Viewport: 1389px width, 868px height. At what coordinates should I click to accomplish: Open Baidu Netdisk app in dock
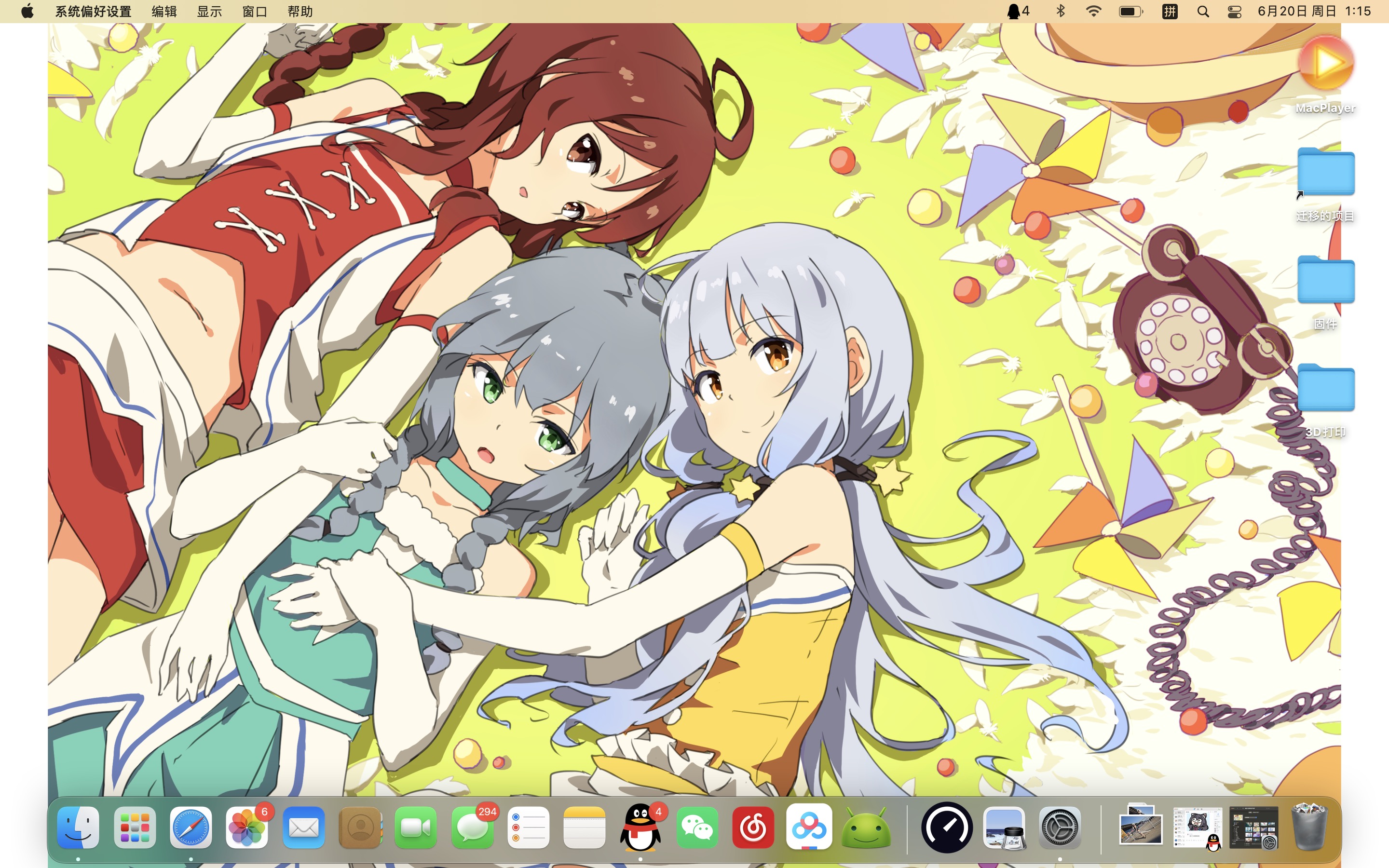(x=809, y=827)
